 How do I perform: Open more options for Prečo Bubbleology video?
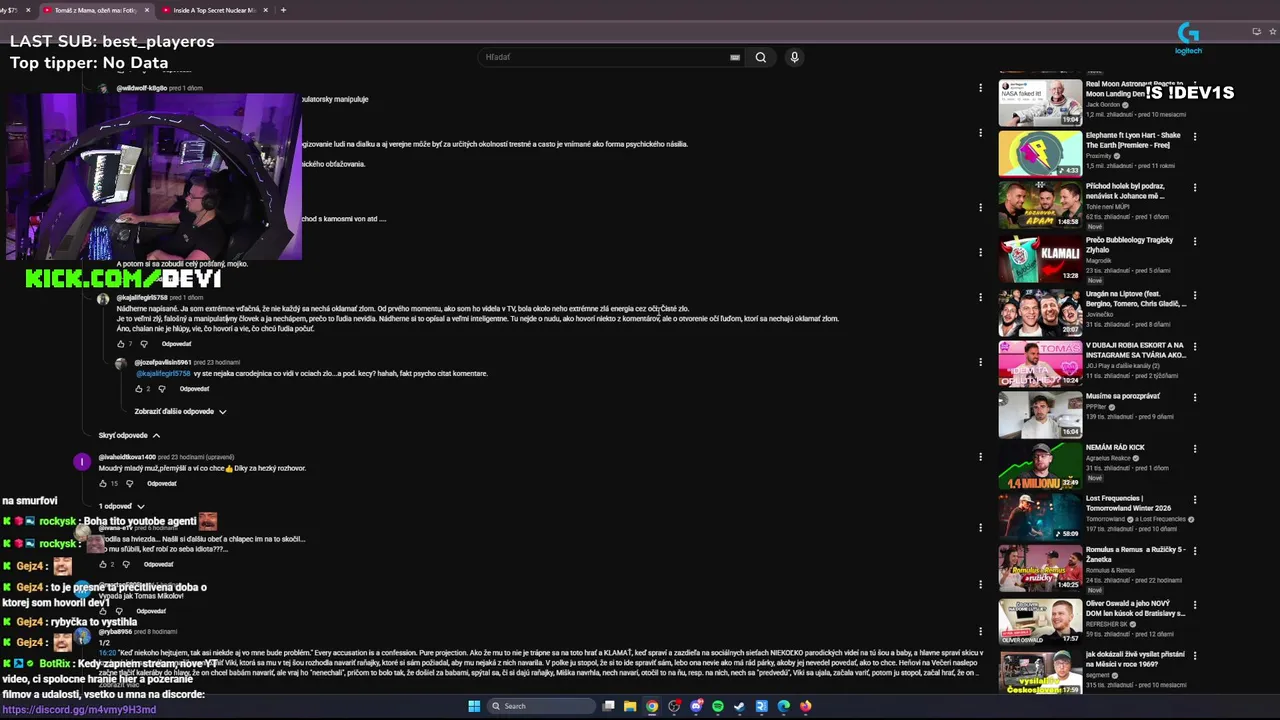[1194, 241]
